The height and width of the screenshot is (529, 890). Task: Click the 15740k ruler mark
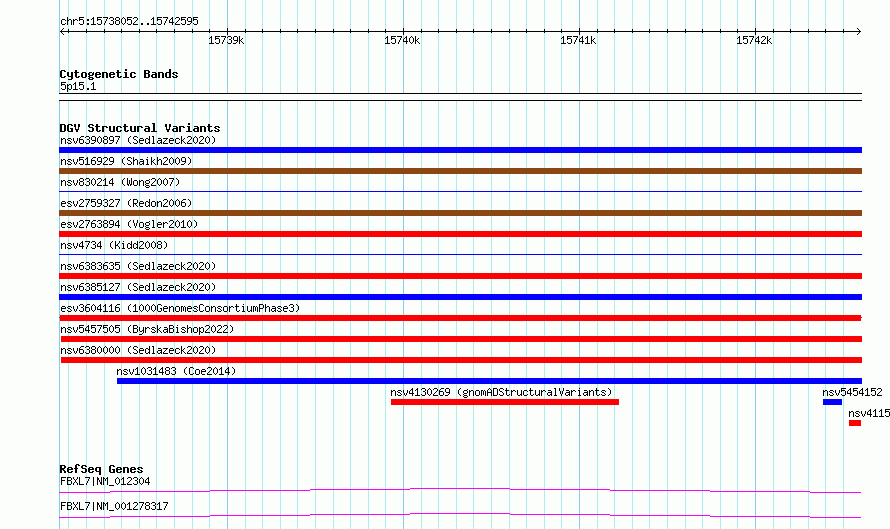pos(402,40)
